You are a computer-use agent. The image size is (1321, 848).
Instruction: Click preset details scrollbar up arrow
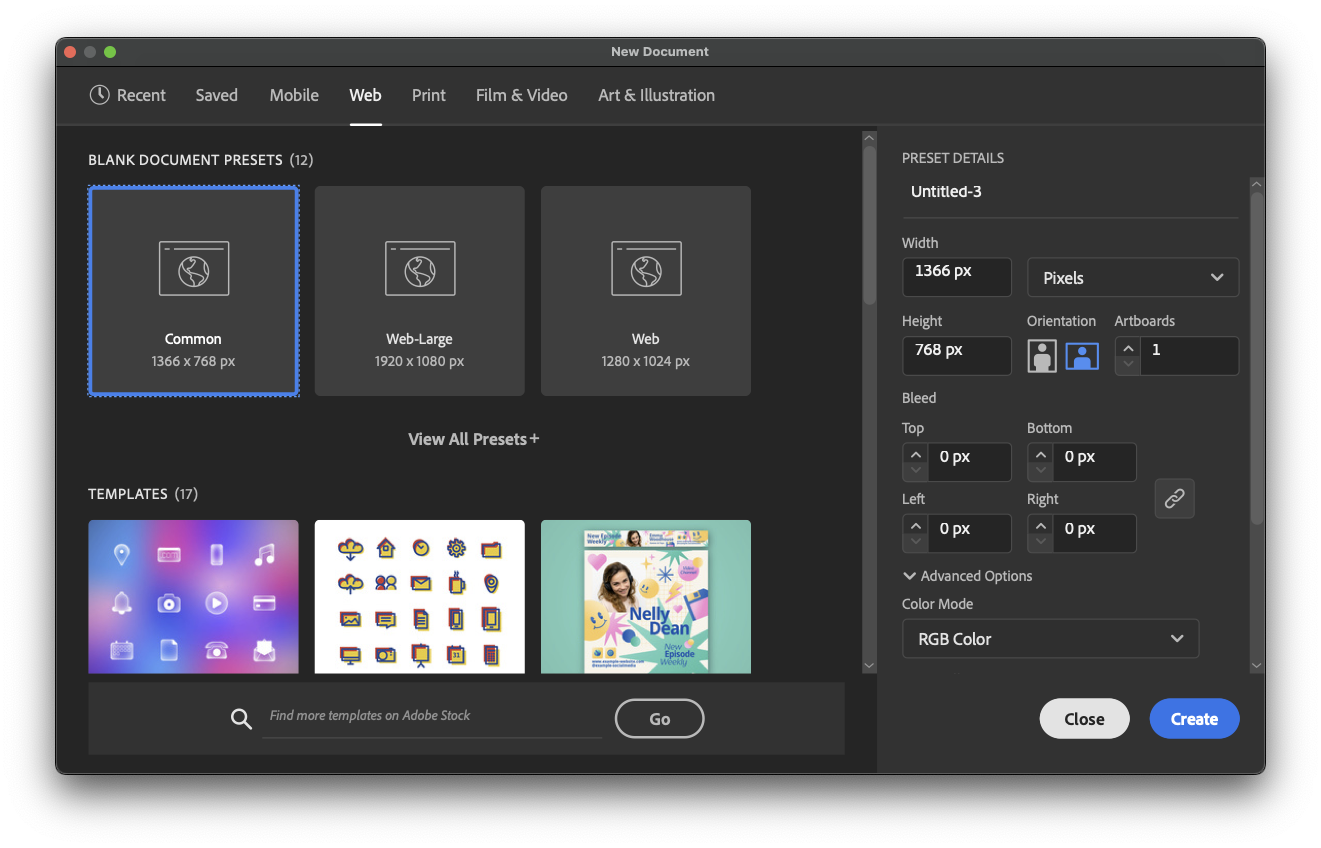click(1257, 184)
